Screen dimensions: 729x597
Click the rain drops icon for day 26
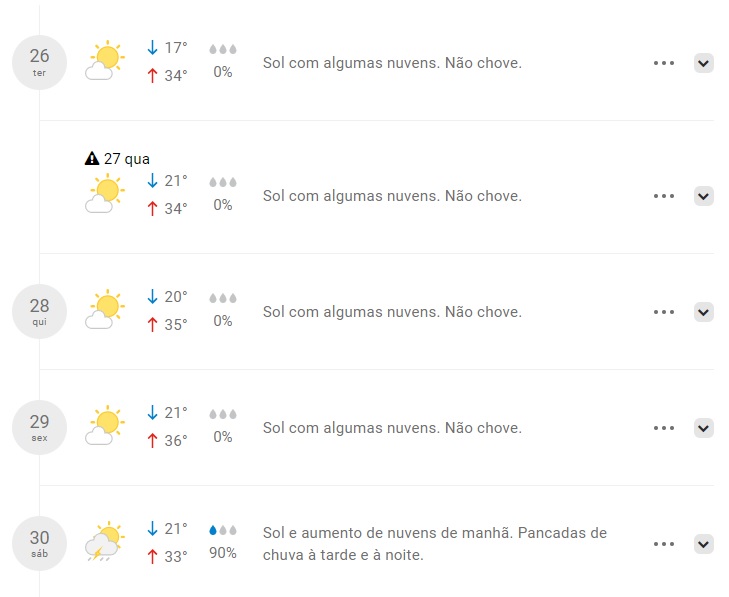click(x=223, y=49)
